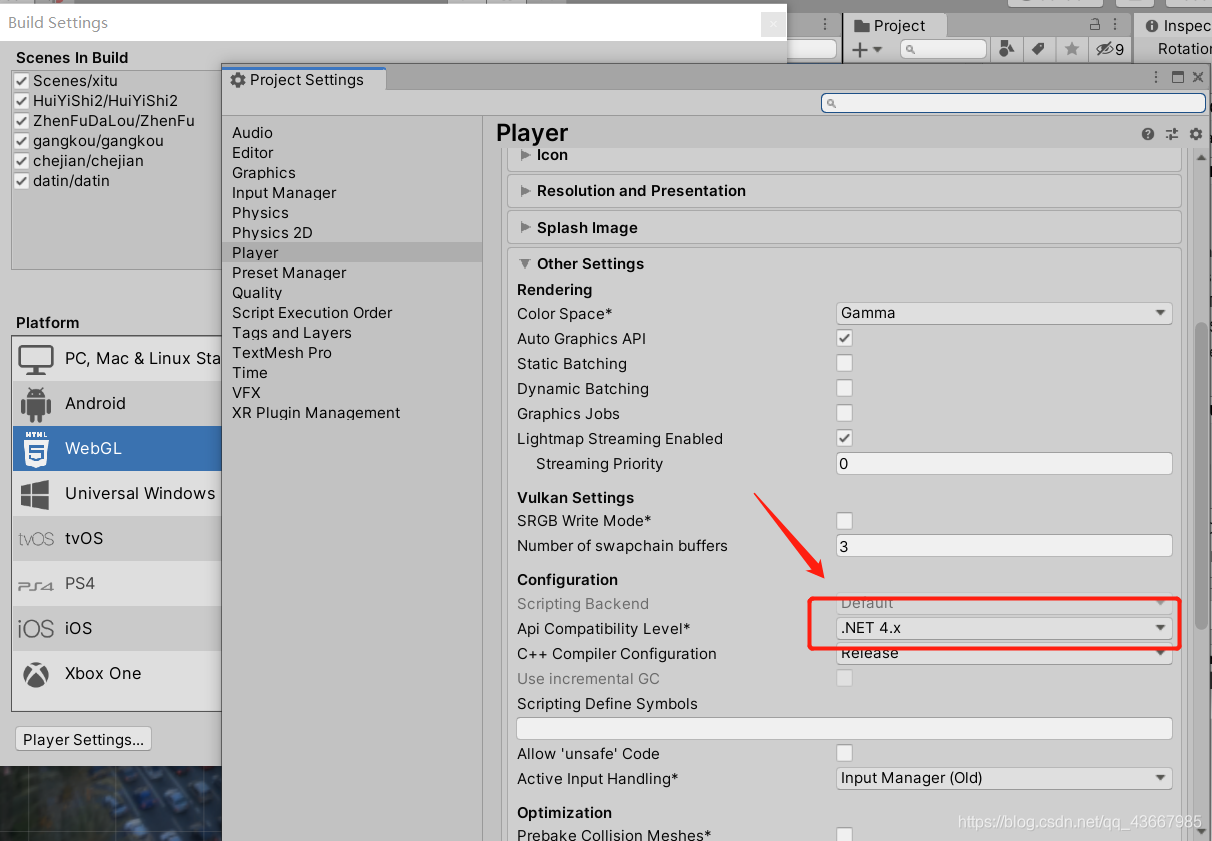Image resolution: width=1212 pixels, height=841 pixels.
Task: Enable Static Batching checkbox
Action: (845, 363)
